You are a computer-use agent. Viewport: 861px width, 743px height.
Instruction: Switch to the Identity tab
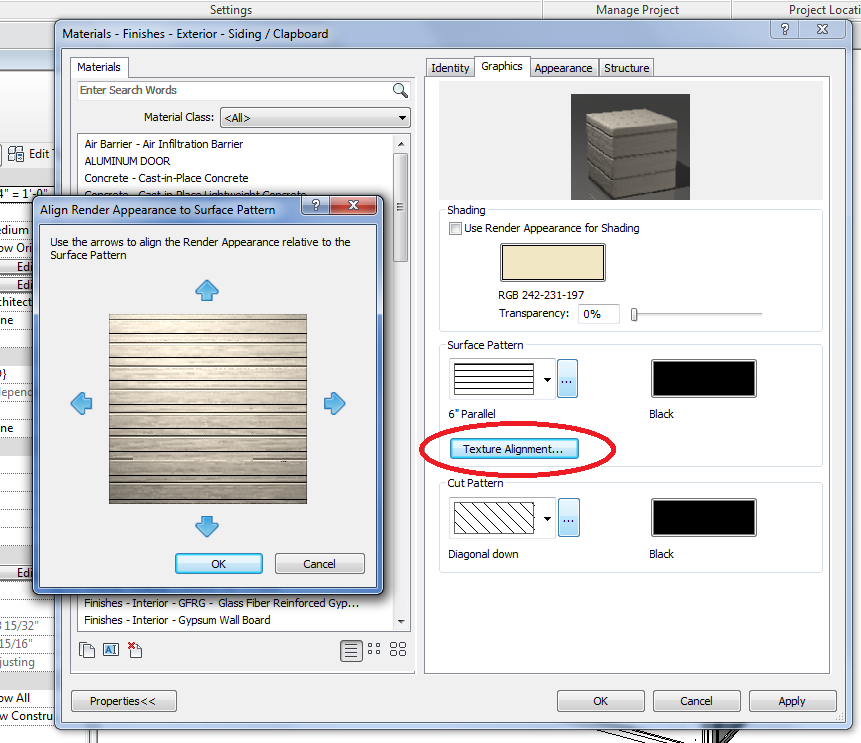tap(450, 68)
